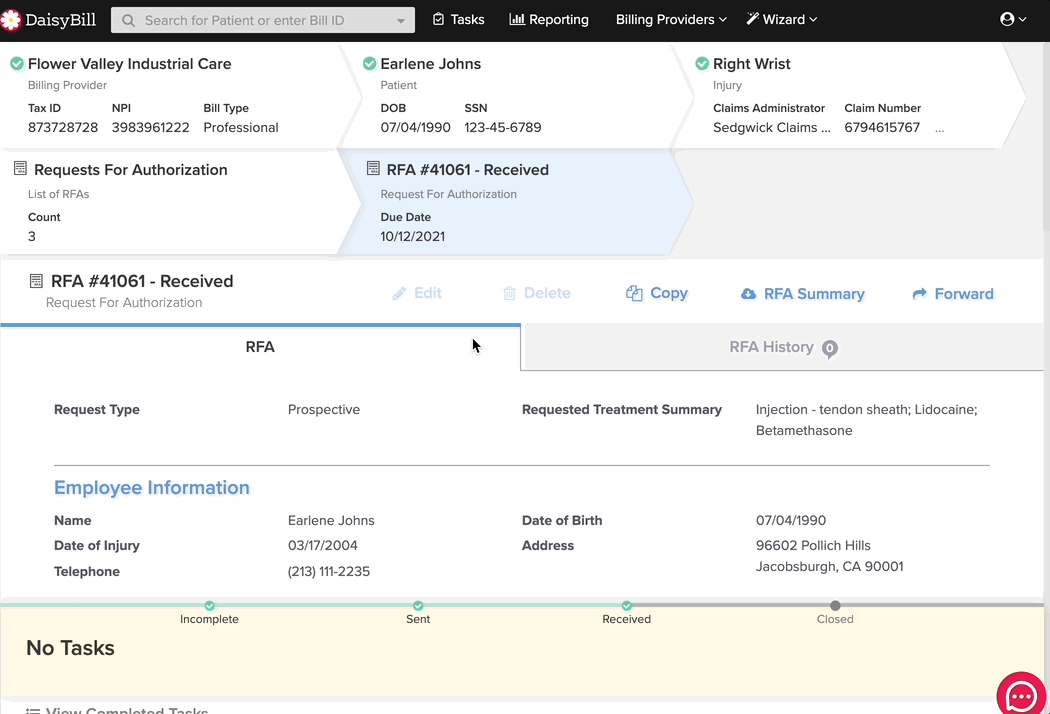The height and width of the screenshot is (714, 1050).
Task: Copy this RFA
Action: 657,293
